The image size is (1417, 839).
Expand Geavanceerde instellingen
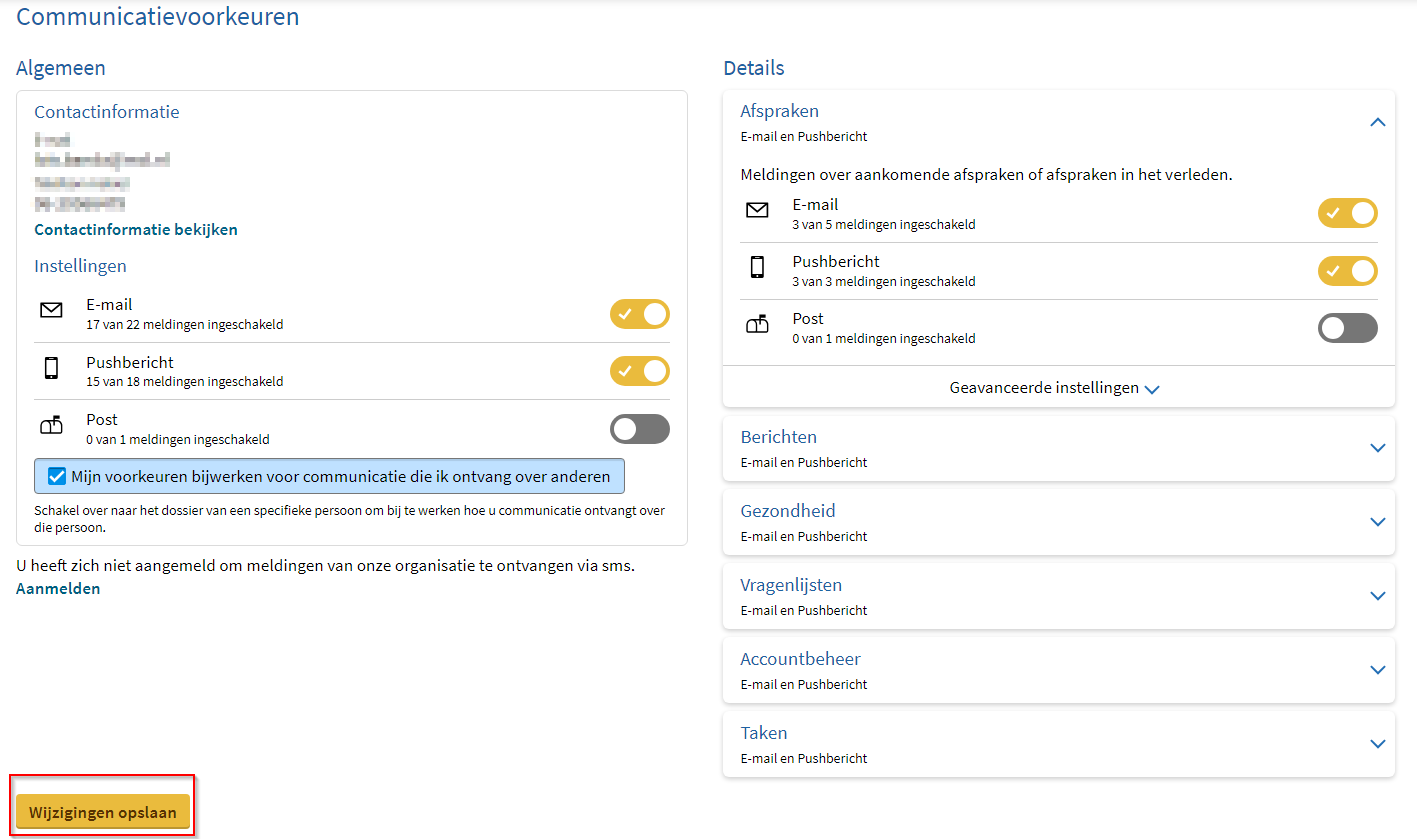point(1054,388)
